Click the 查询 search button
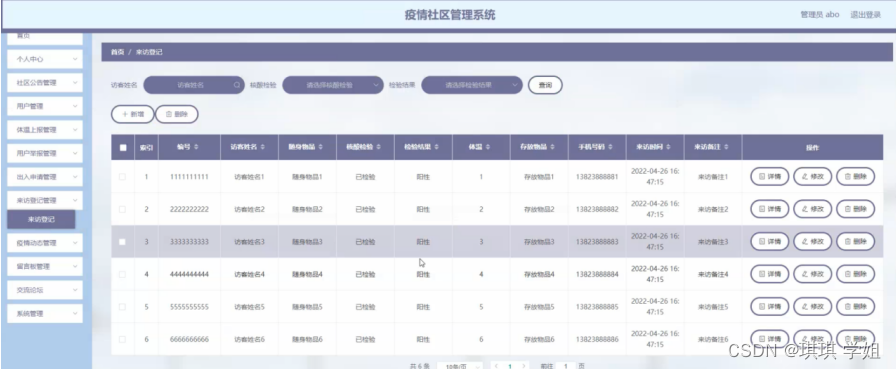896x369 pixels. 545,85
